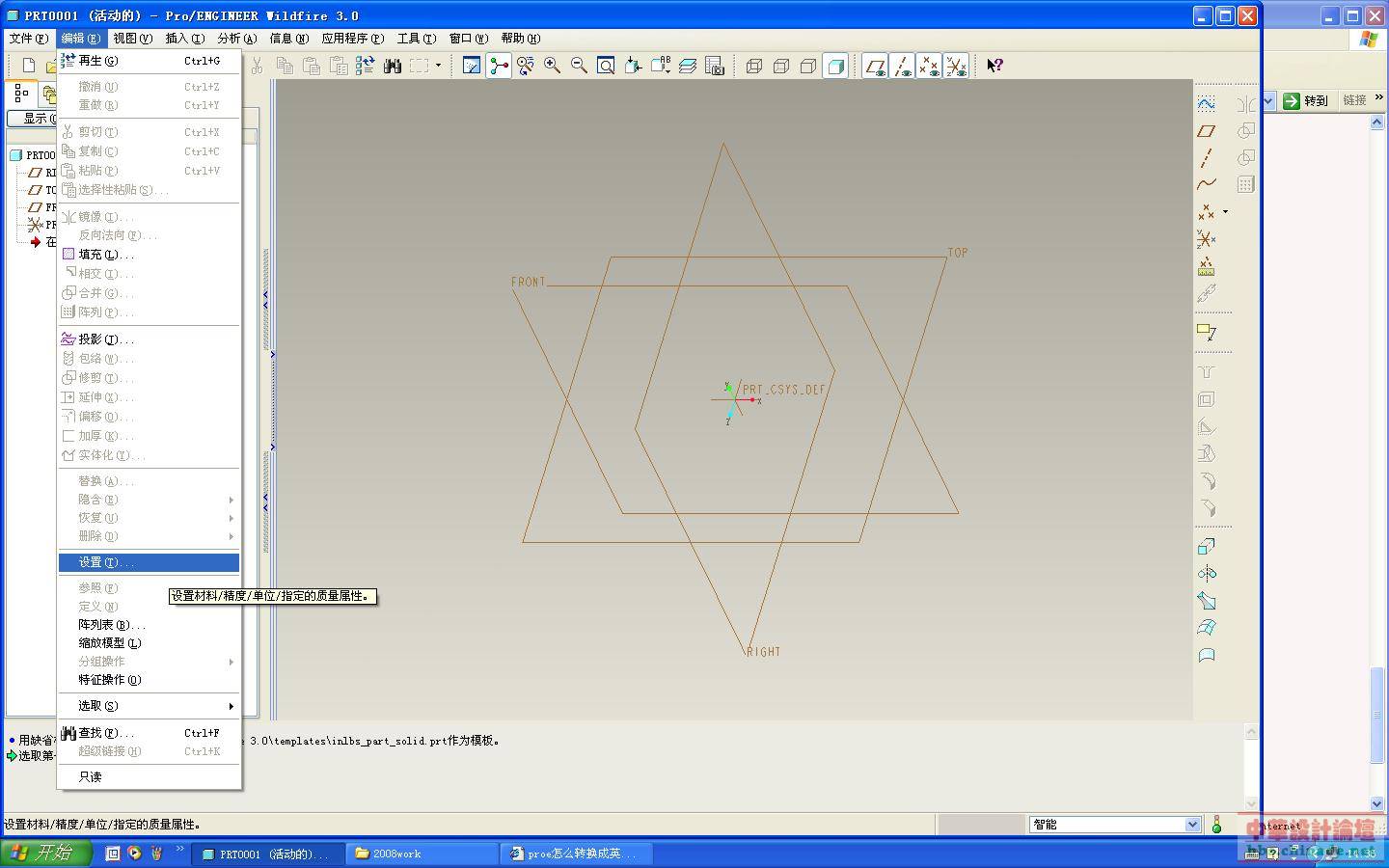The height and width of the screenshot is (868, 1389).
Task: Select the Style surface tool
Action: pos(1207,655)
